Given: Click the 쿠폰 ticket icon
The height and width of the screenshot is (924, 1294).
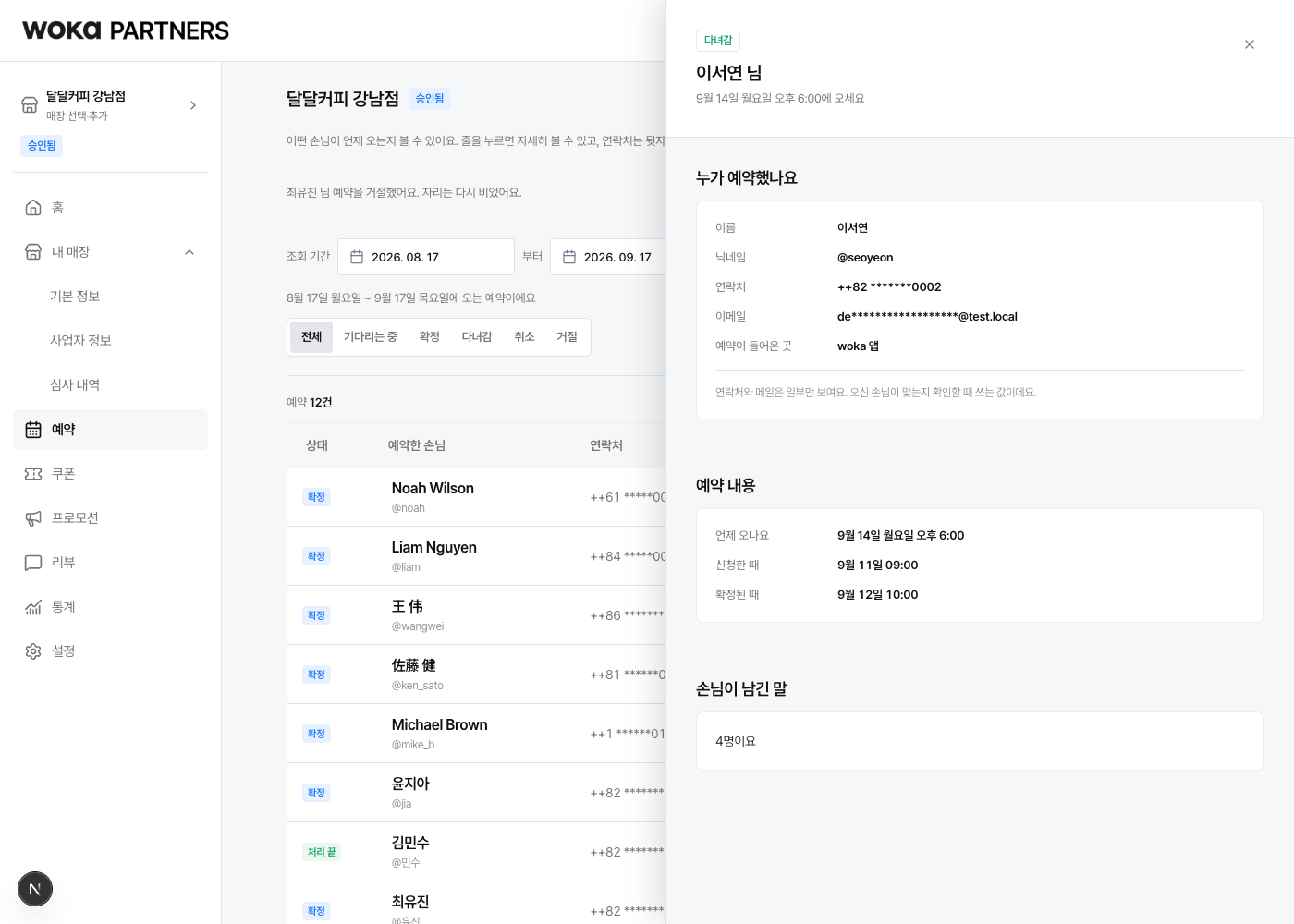Looking at the screenshot, I should tap(33, 474).
